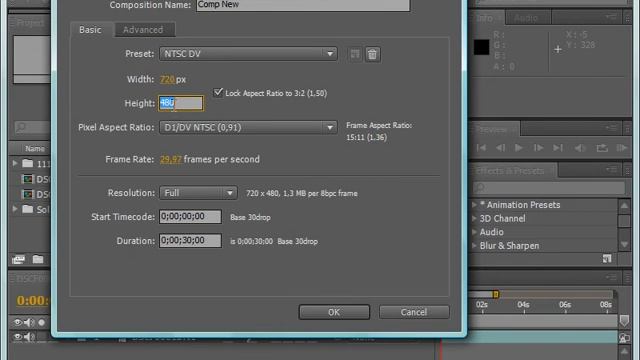Click the Frame Rate value 29,97
Viewport: 640px width, 360px height.
coord(171,159)
